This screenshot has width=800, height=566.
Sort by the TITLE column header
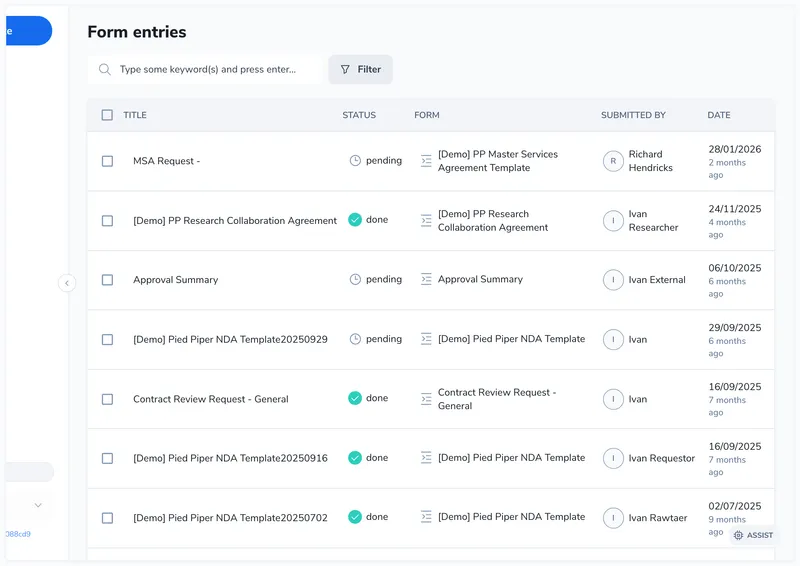[135, 115]
